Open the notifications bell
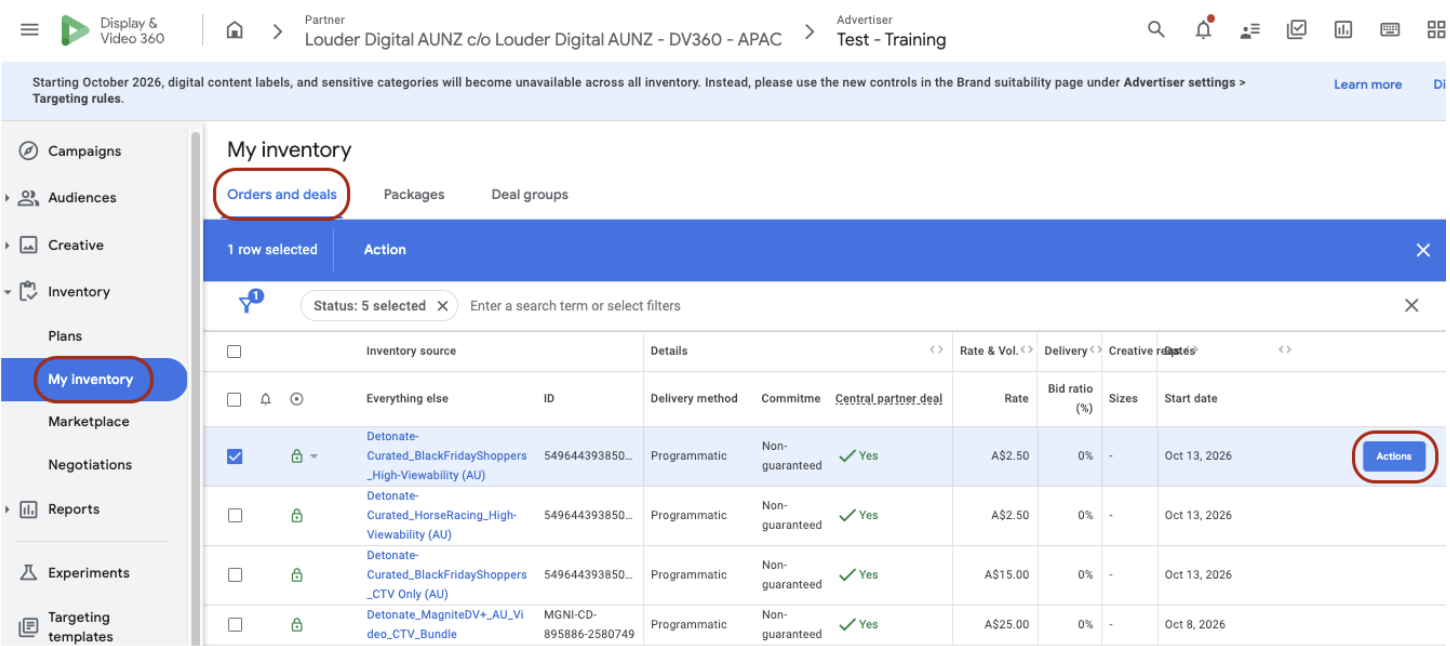1450x646 pixels. click(x=1203, y=29)
